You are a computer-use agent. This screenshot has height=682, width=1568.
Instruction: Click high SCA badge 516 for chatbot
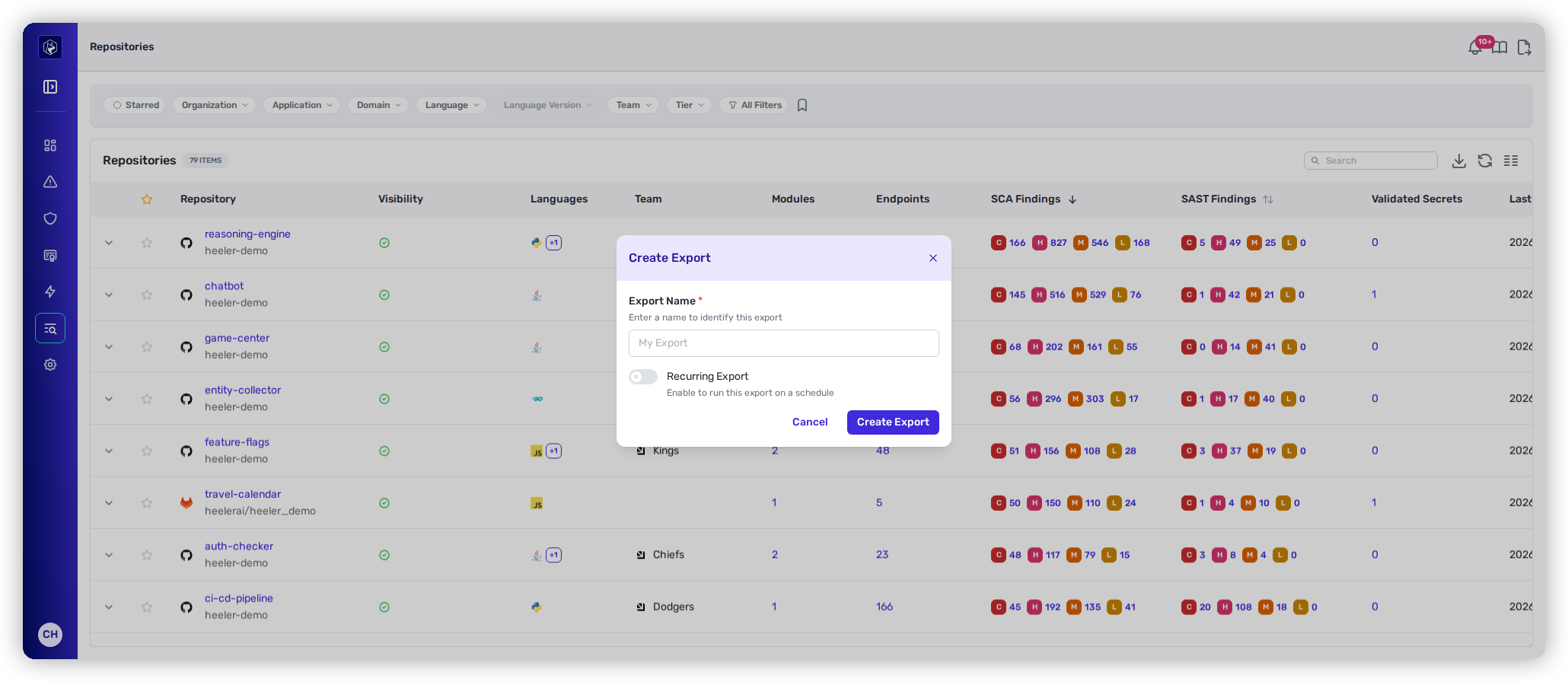[1049, 295]
